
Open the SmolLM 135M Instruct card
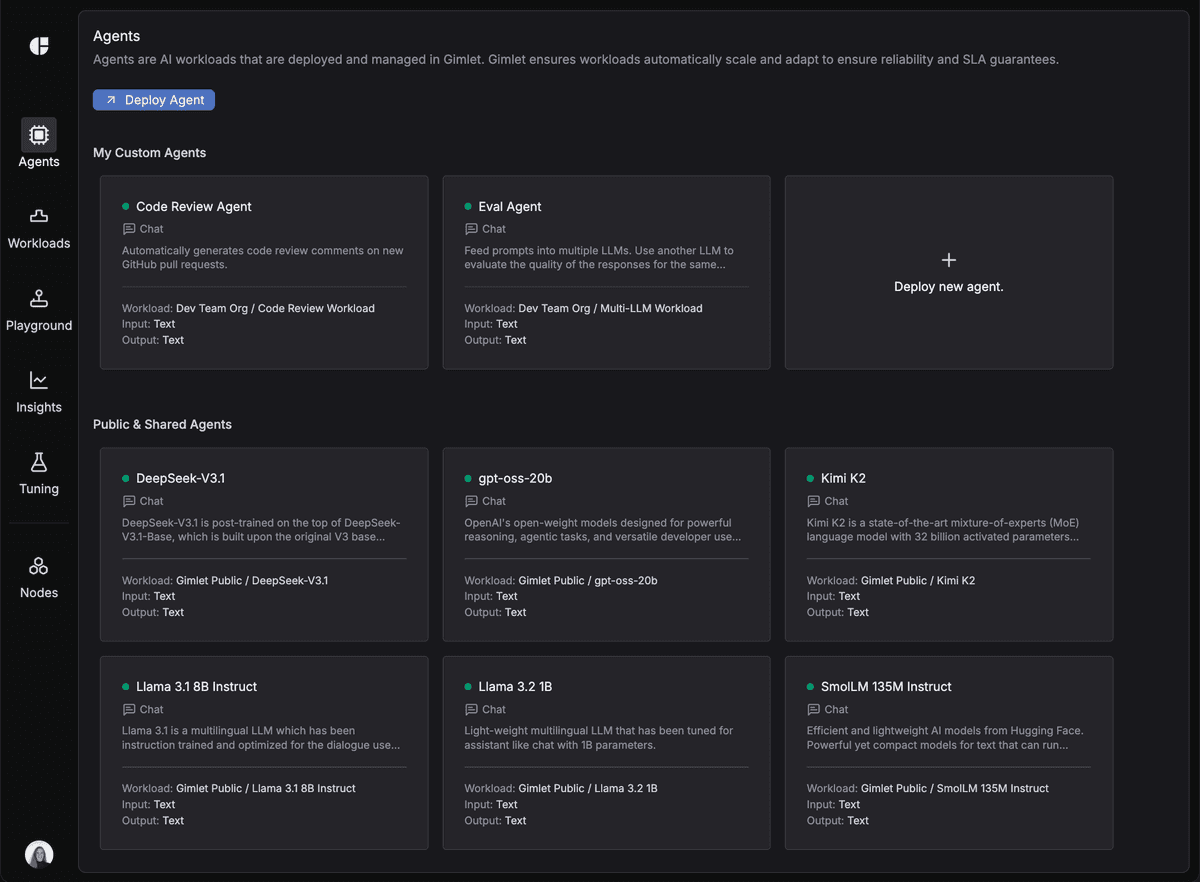click(x=948, y=752)
